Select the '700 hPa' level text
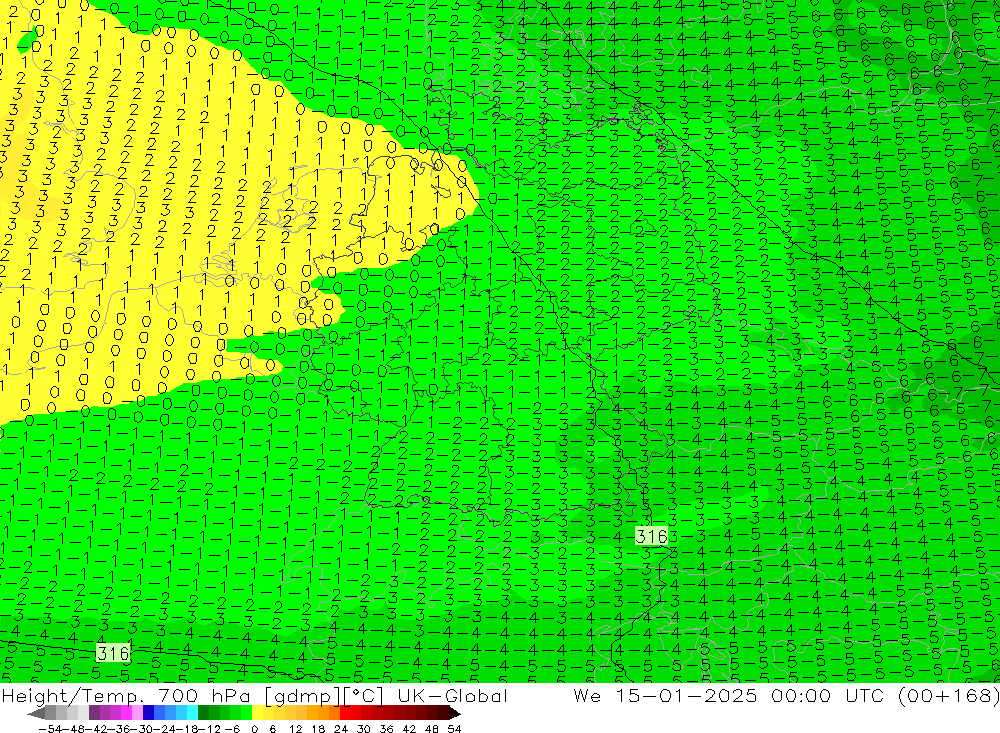 pyautogui.click(x=205, y=696)
